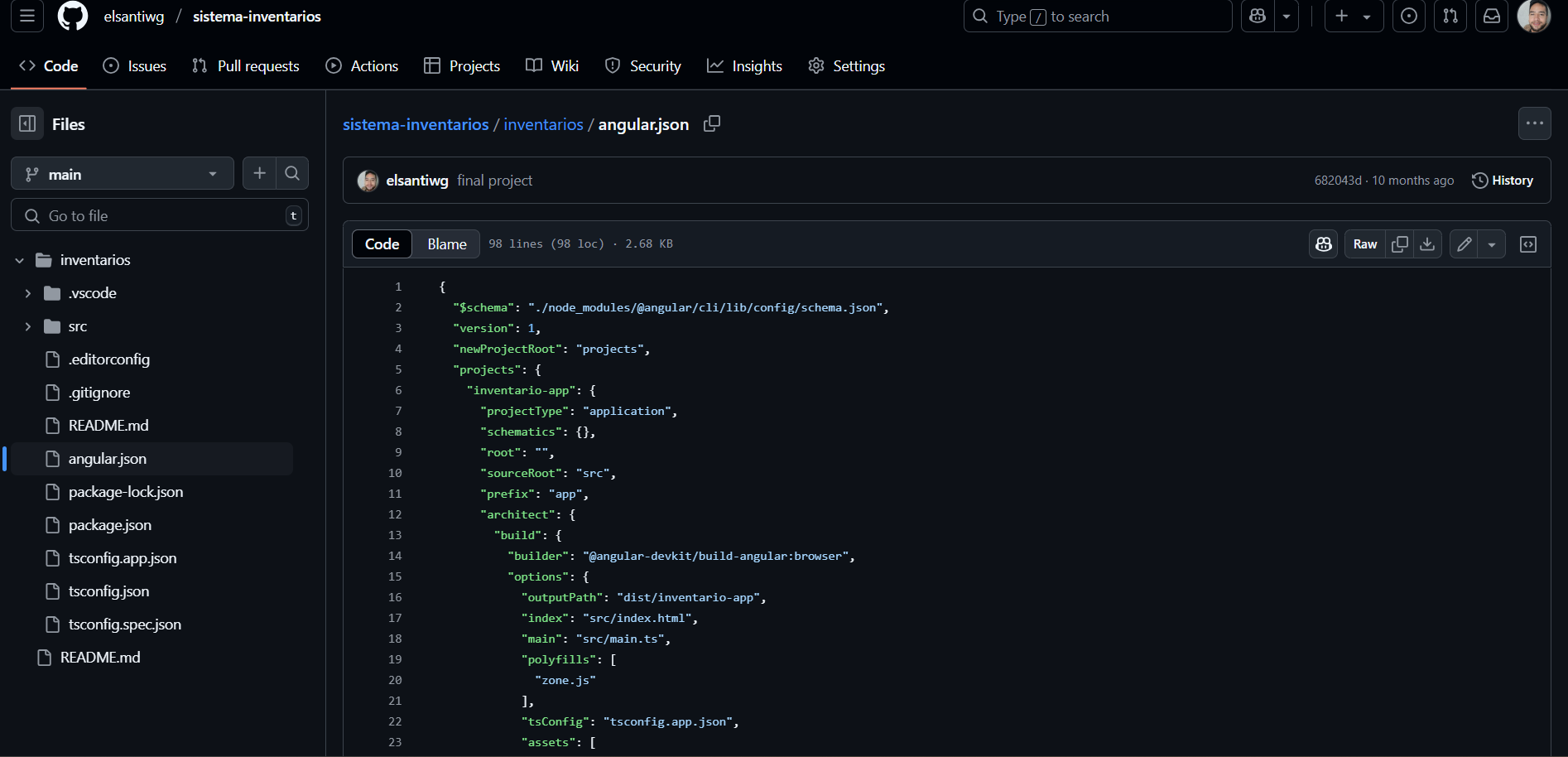The image size is (1568, 757).
Task: Open the symbols panel
Action: click(1528, 244)
